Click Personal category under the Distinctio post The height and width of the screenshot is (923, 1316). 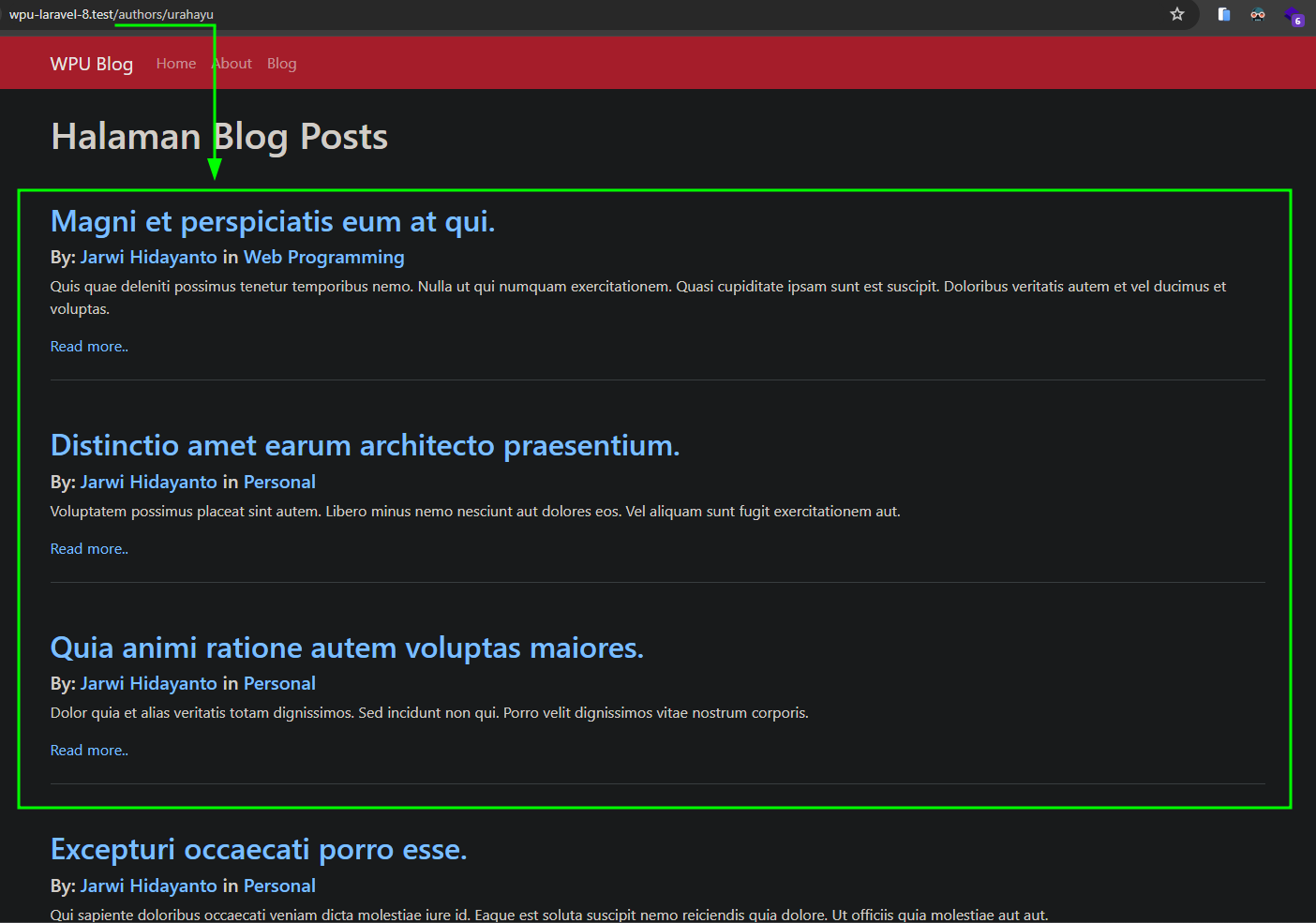[279, 483]
